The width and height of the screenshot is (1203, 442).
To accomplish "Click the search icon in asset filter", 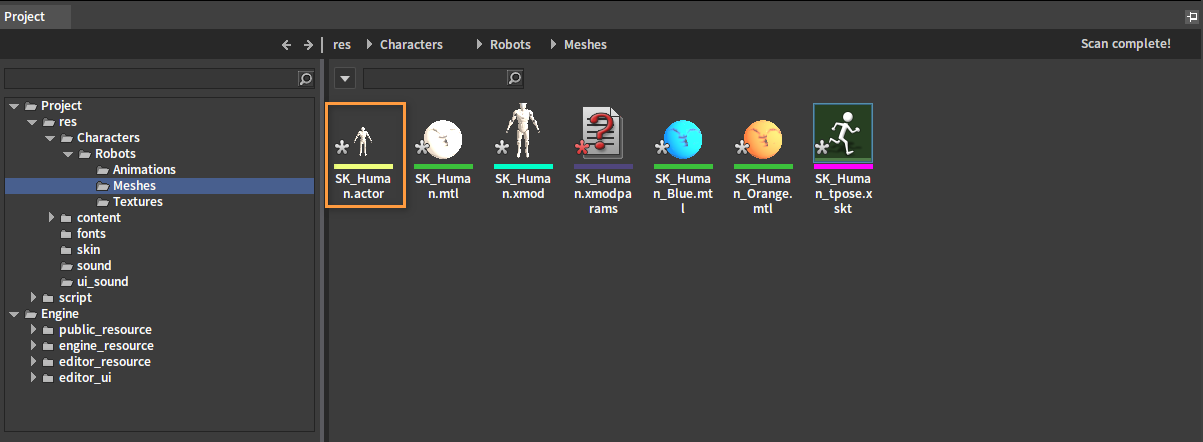I will coord(514,78).
